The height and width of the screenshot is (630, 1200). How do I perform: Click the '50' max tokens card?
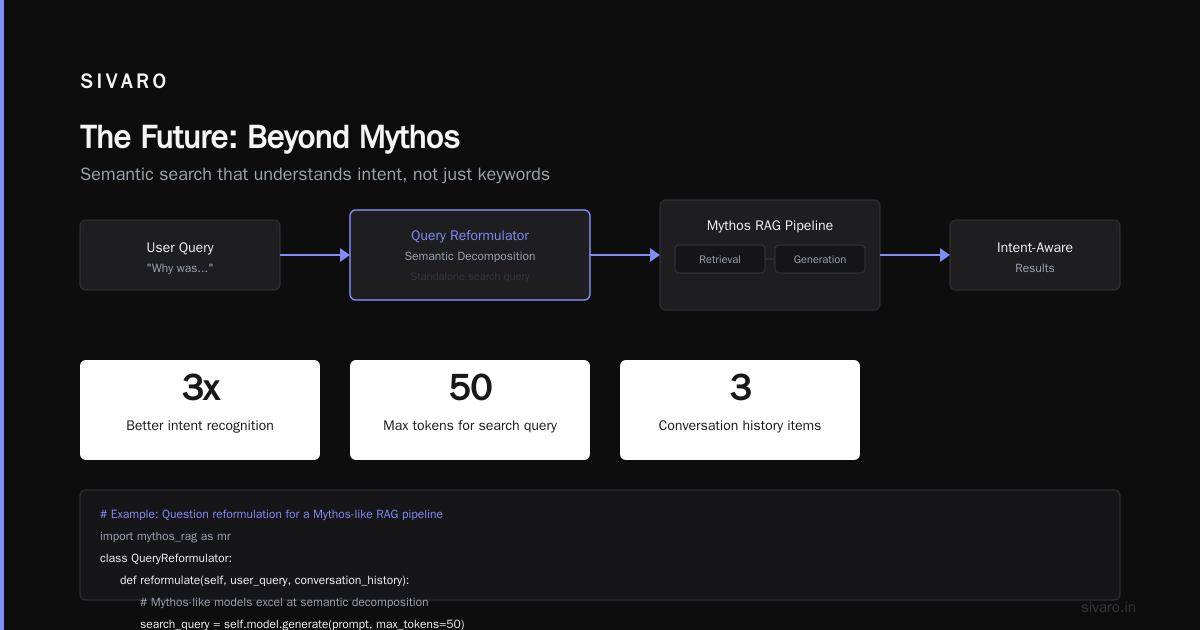(470, 410)
